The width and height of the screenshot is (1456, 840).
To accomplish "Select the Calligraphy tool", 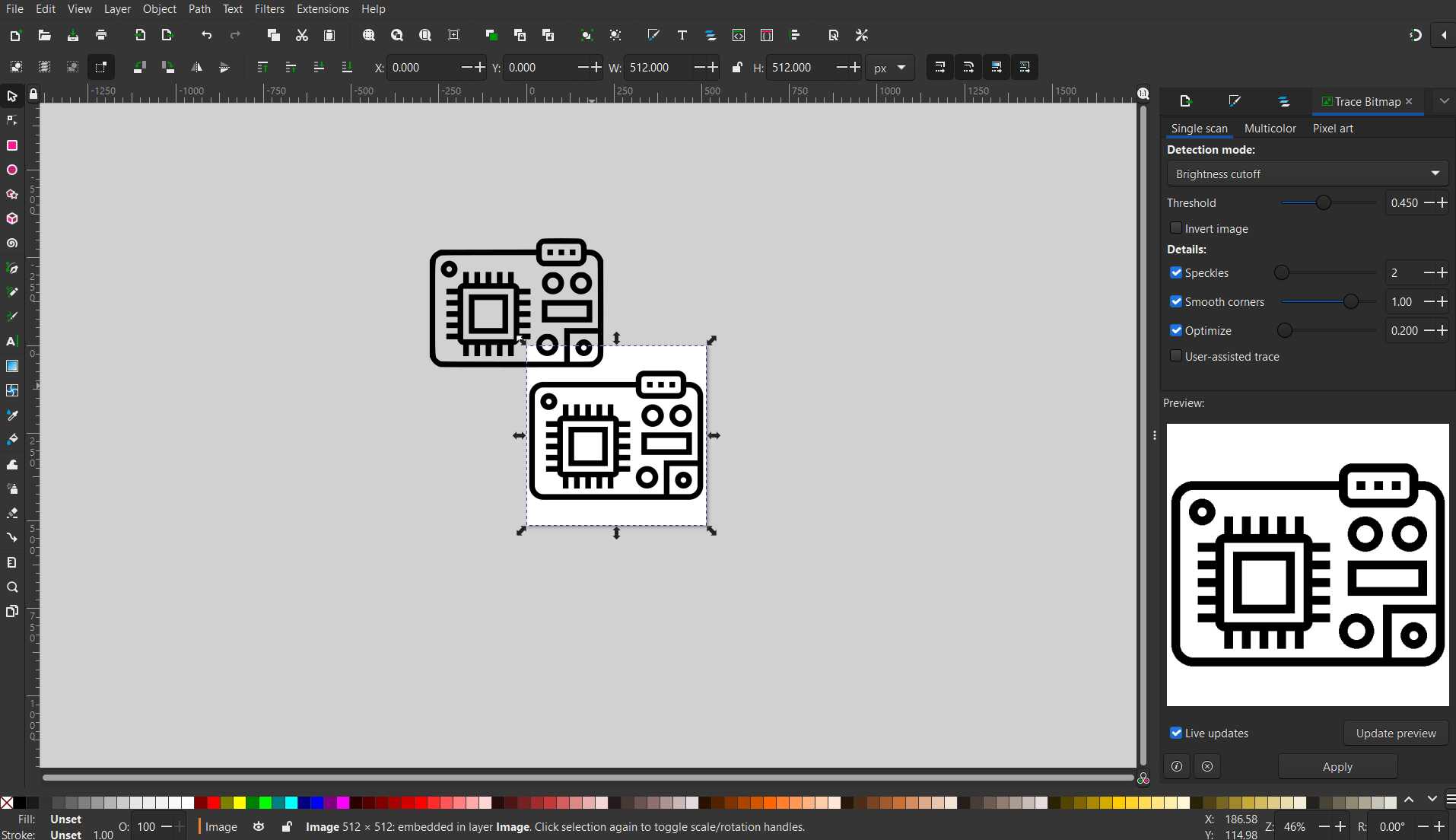I will coord(12,317).
